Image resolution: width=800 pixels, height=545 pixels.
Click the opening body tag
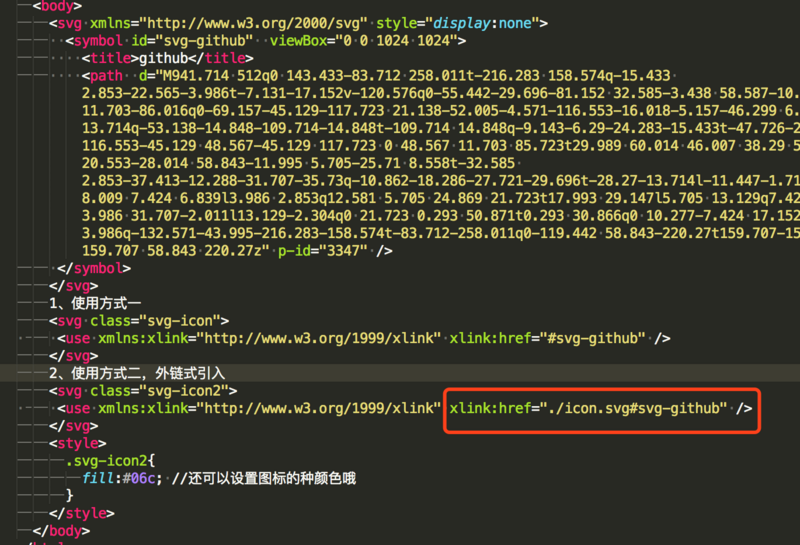click(57, 6)
